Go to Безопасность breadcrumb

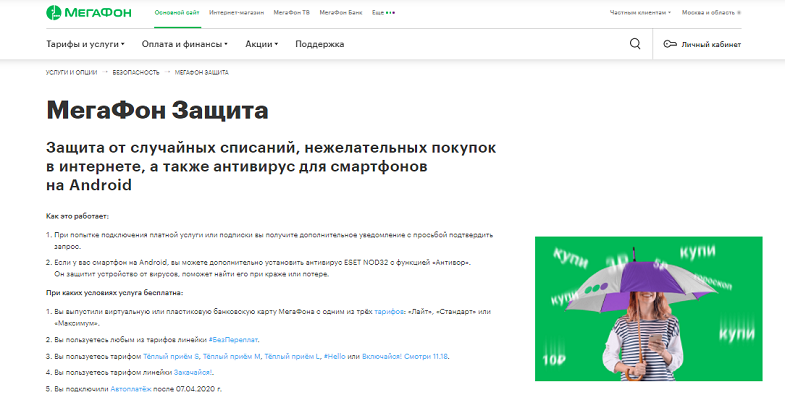pos(135,73)
